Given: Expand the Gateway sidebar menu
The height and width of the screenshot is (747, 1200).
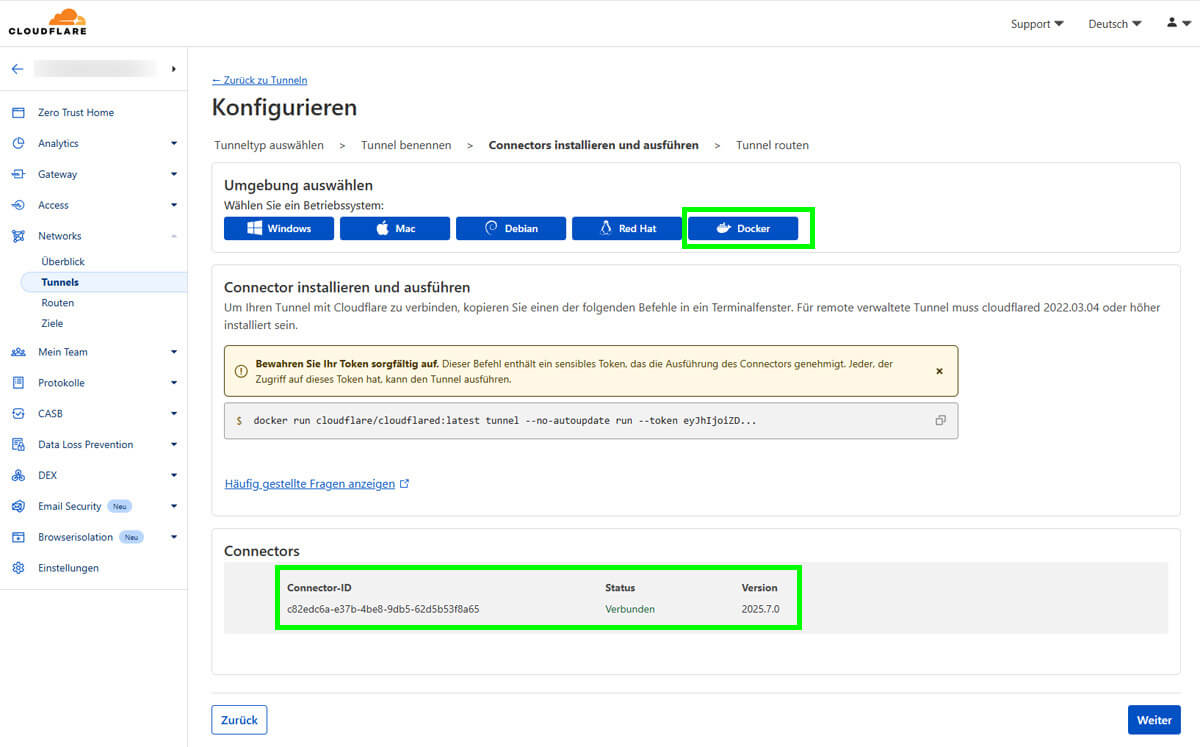Looking at the screenshot, I should click(93, 174).
